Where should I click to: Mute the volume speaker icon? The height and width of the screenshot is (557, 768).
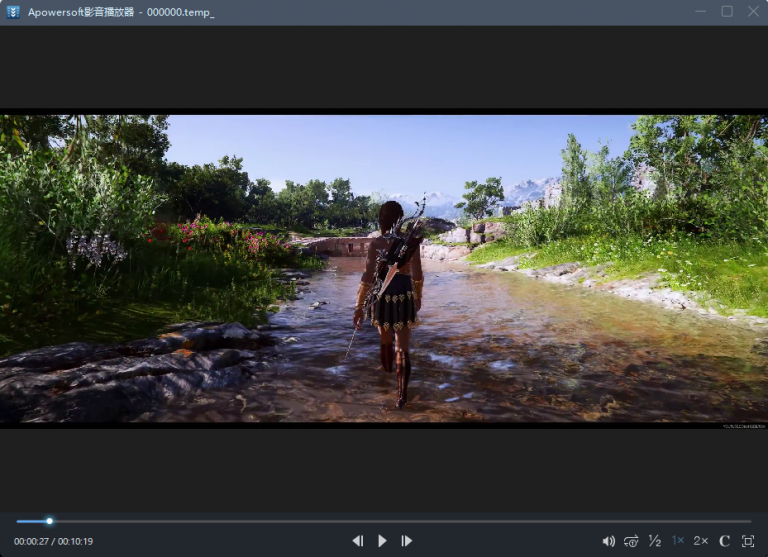608,541
